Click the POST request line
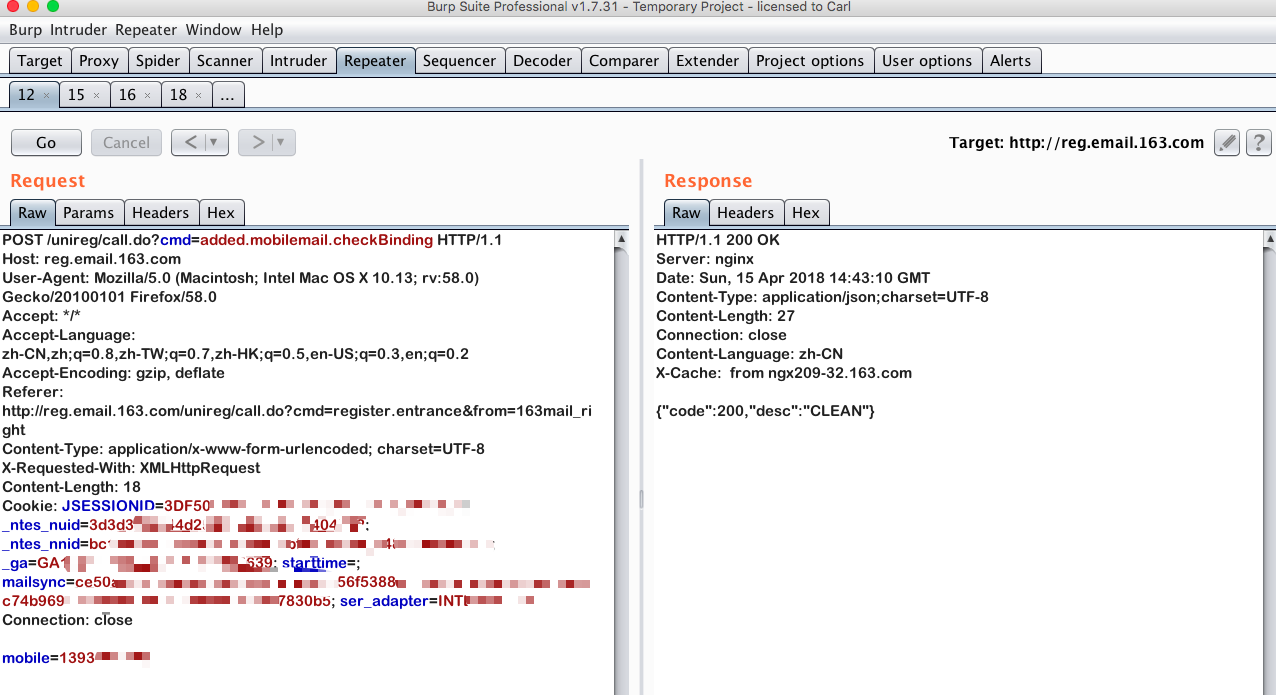1276x695 pixels. pos(252,240)
